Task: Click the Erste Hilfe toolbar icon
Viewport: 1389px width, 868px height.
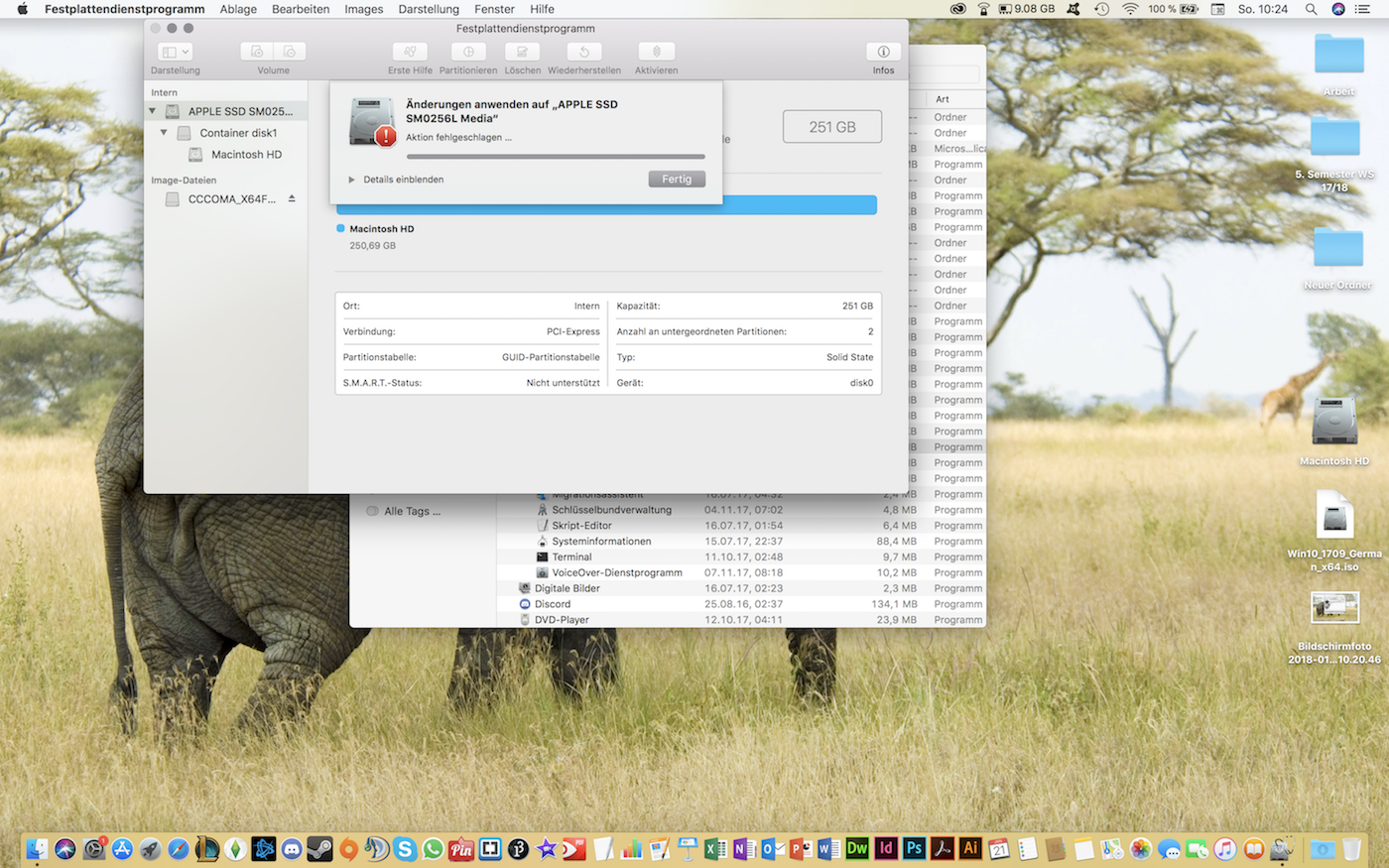Action: (409, 52)
